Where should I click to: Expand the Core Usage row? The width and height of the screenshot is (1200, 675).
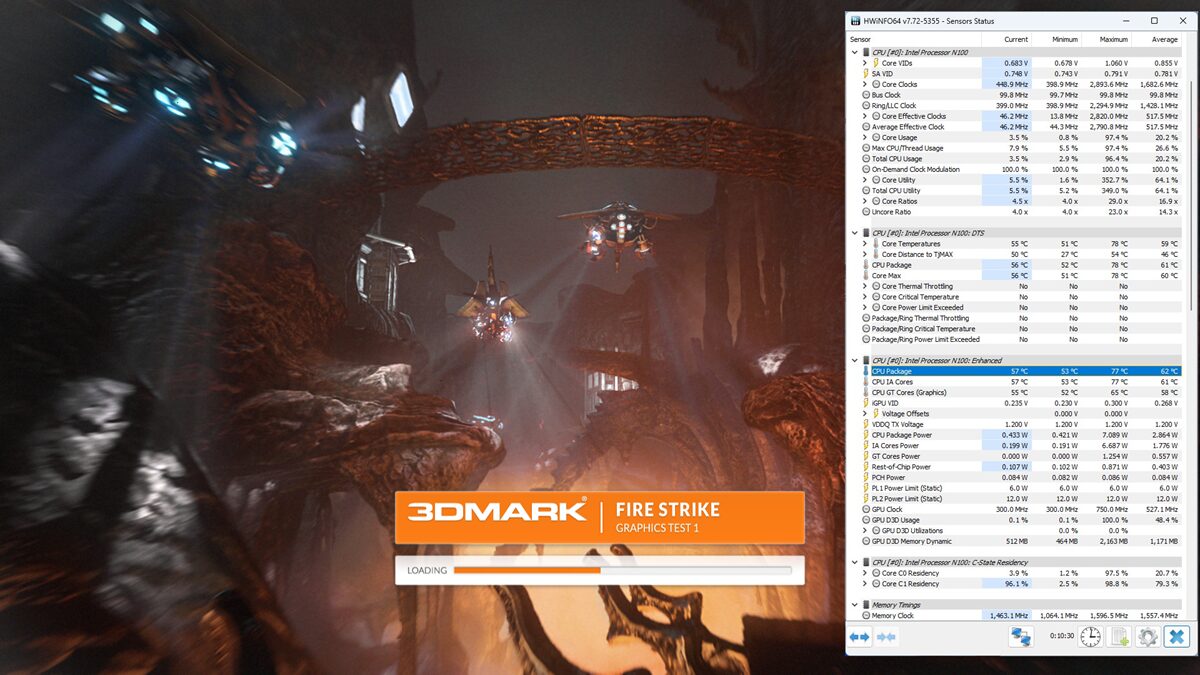(865, 138)
